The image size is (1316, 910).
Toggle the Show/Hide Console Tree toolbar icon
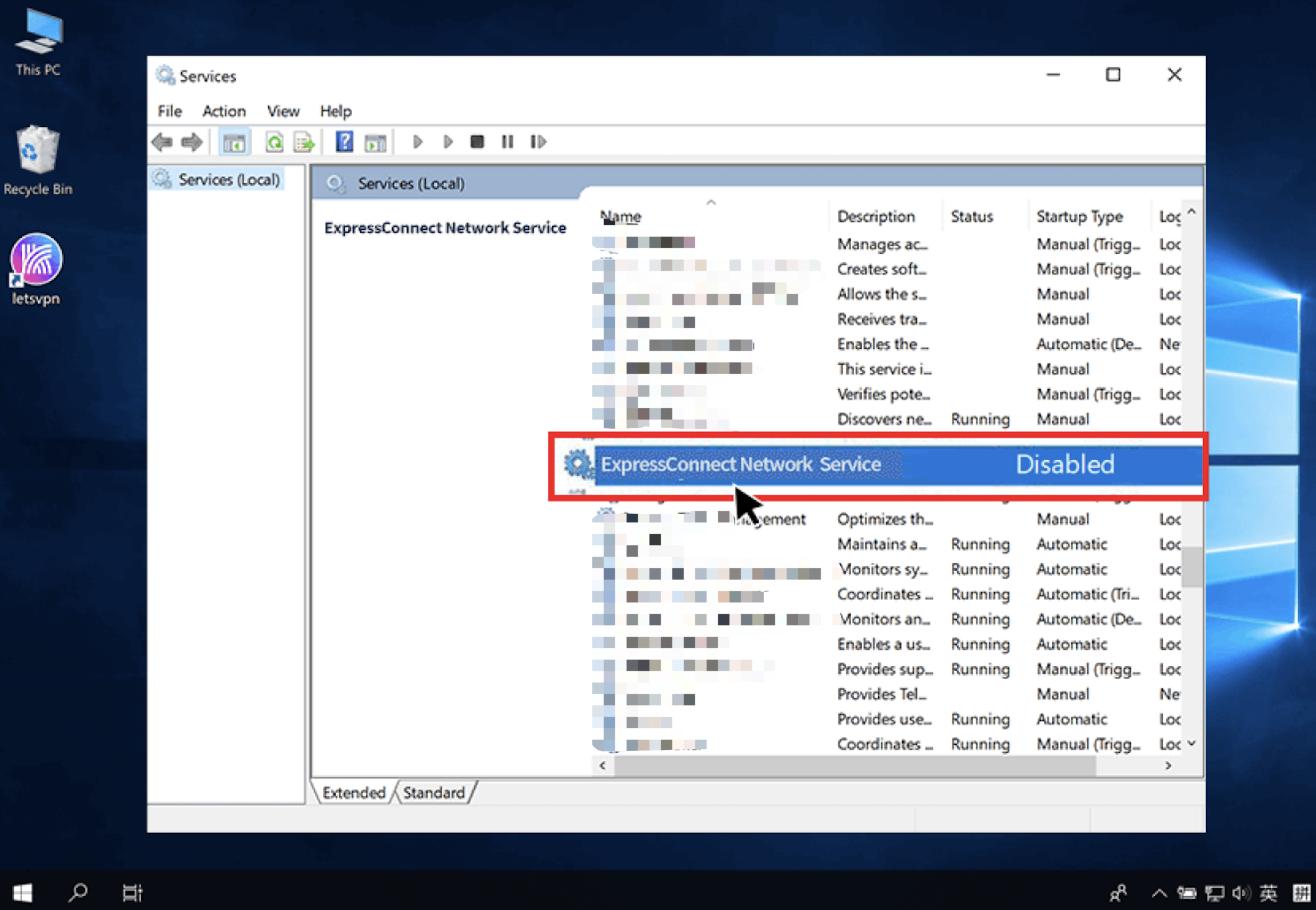pyautogui.click(x=234, y=142)
